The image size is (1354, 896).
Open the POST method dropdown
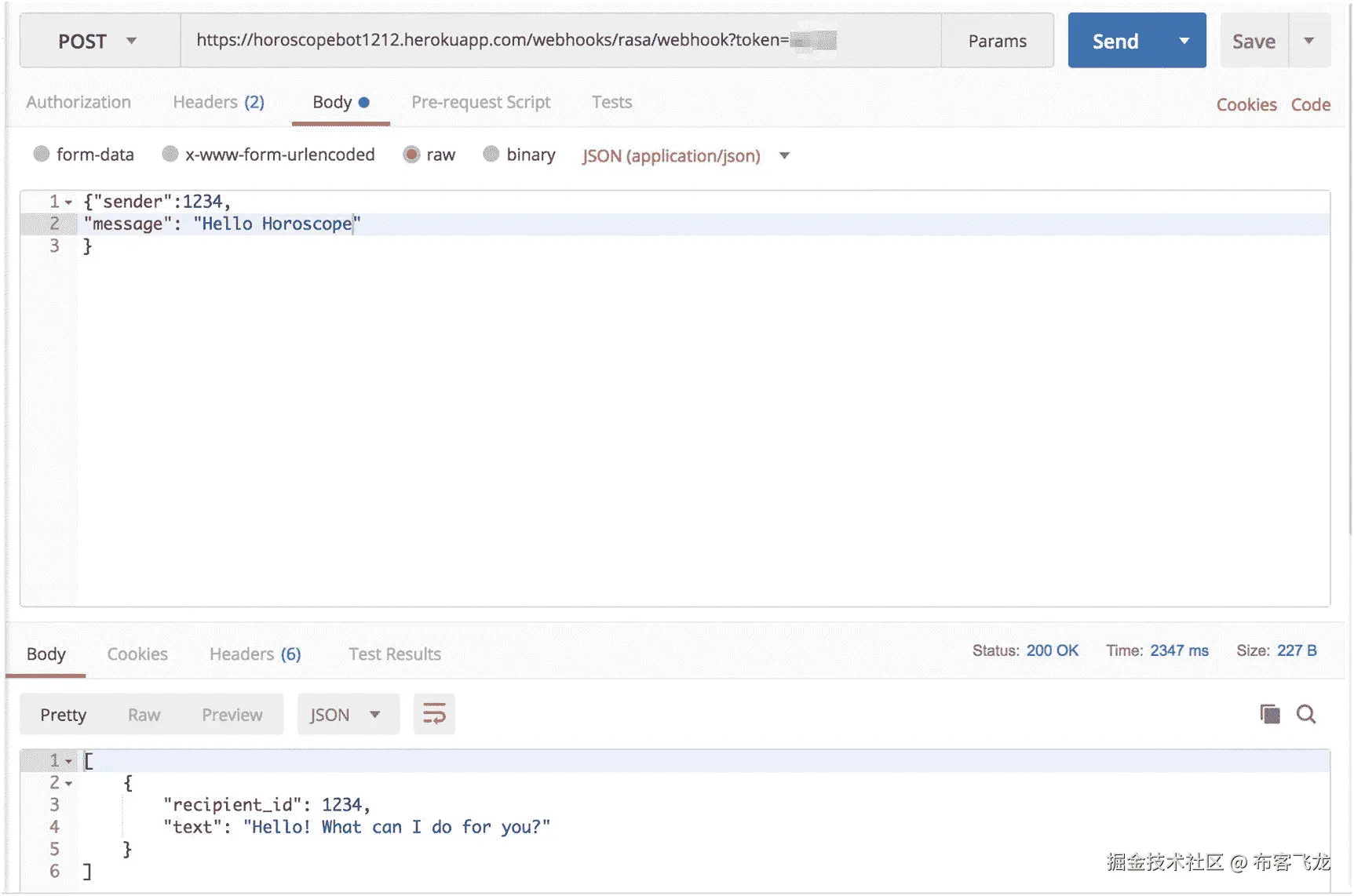point(99,41)
